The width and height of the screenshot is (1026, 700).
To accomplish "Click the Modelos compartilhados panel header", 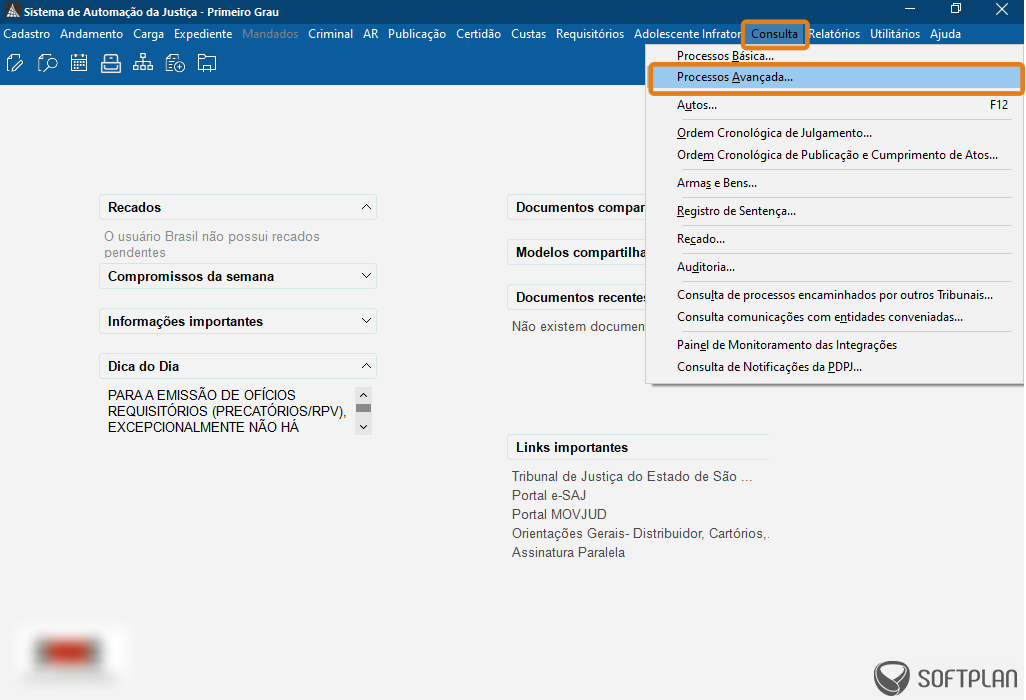I will click(x=576, y=253).
